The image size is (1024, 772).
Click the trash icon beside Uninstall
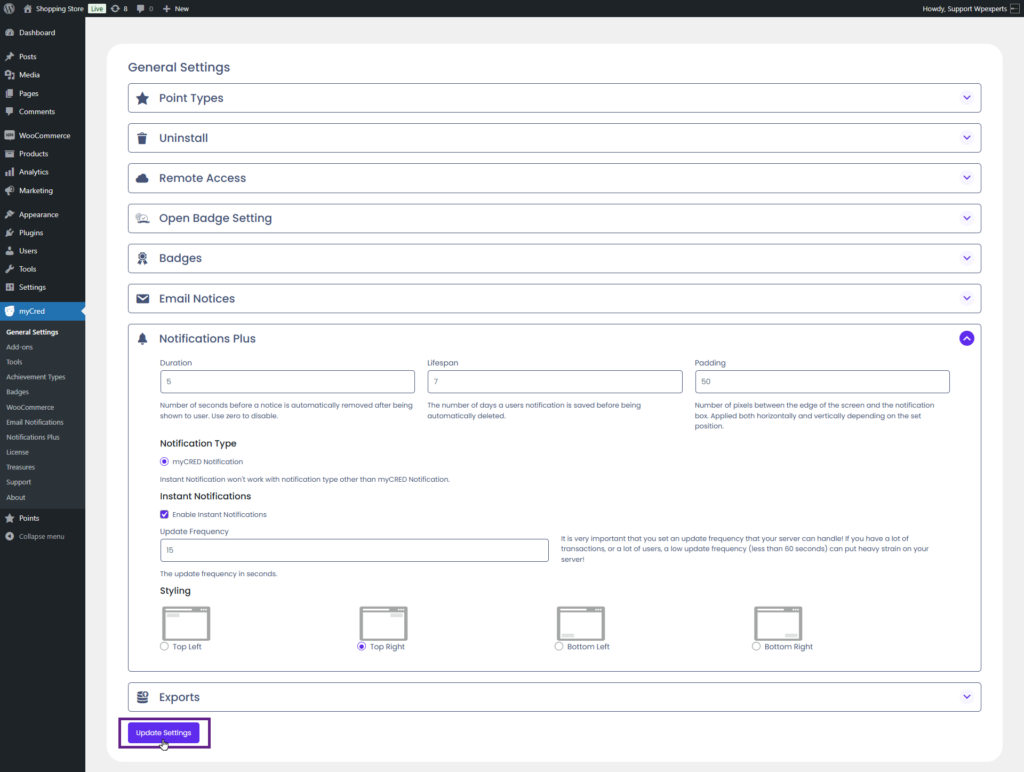coord(142,138)
